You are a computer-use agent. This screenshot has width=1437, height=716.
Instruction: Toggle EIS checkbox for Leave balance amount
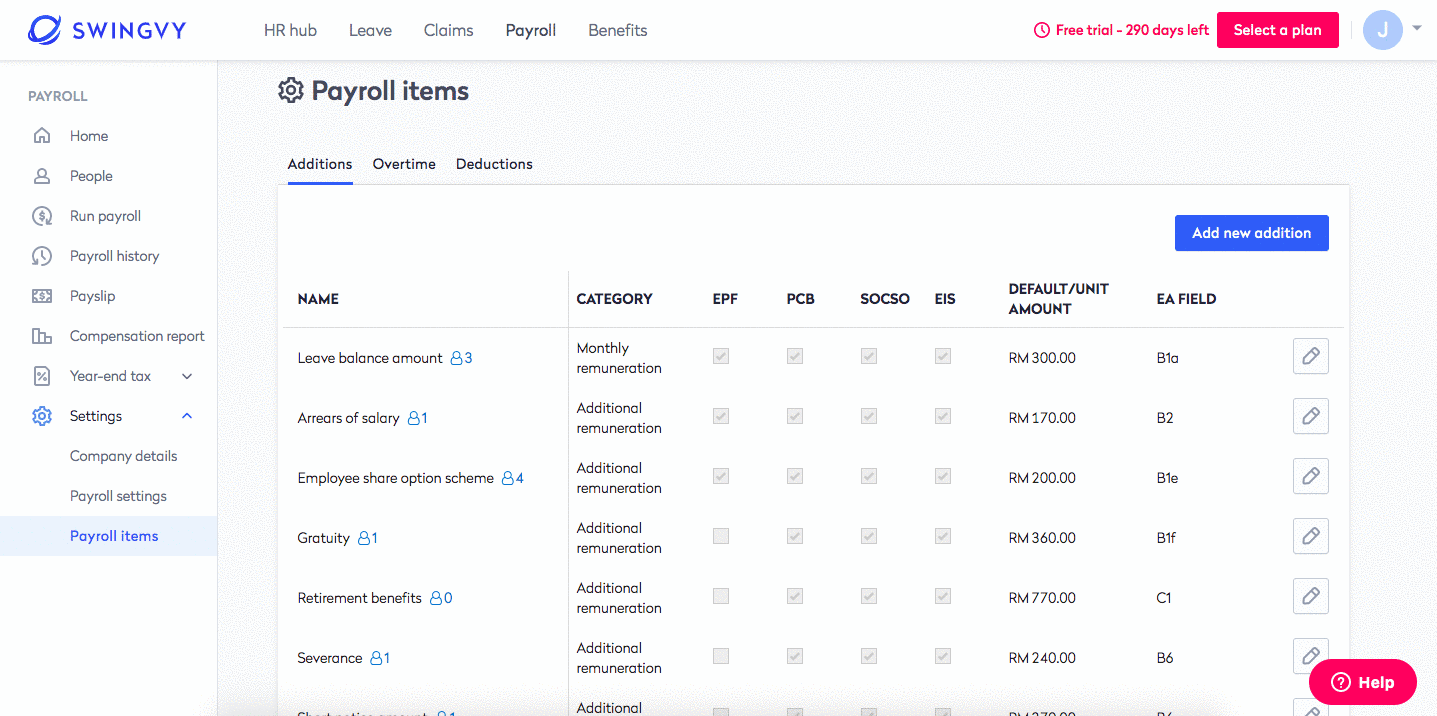click(943, 356)
